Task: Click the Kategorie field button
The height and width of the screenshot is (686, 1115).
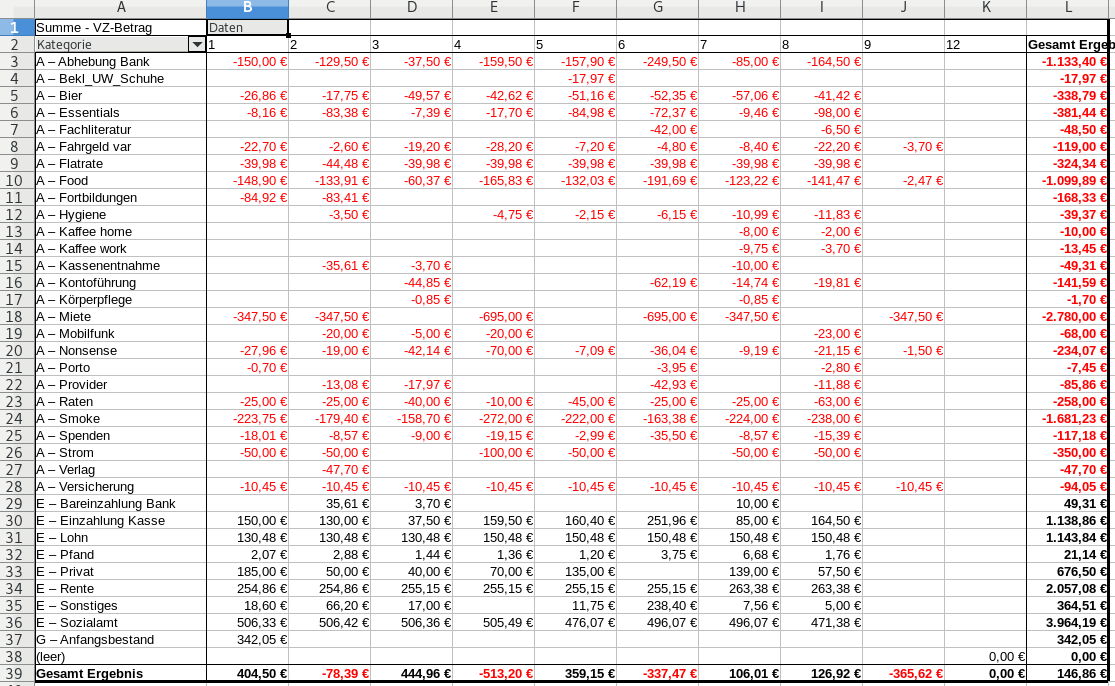Action: (110, 45)
